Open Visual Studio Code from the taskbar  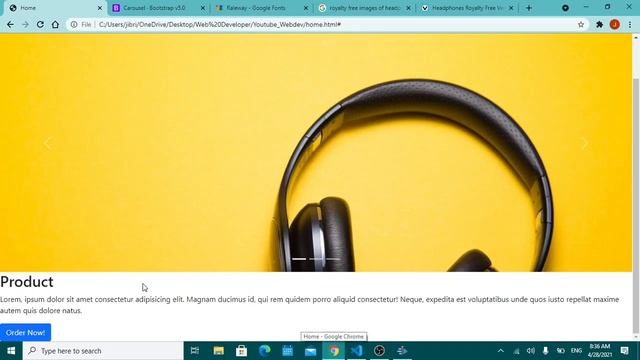pyautogui.click(x=356, y=351)
